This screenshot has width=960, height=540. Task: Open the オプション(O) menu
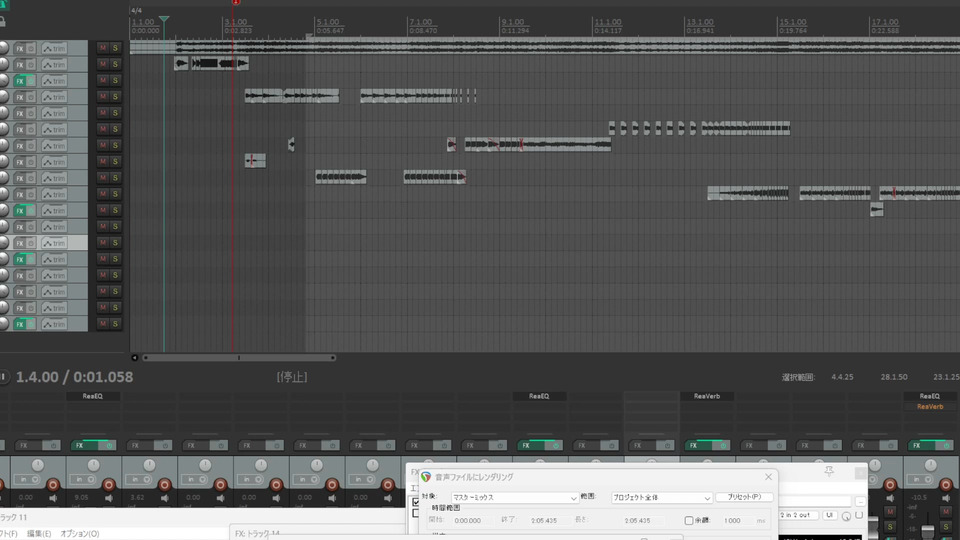(80, 534)
